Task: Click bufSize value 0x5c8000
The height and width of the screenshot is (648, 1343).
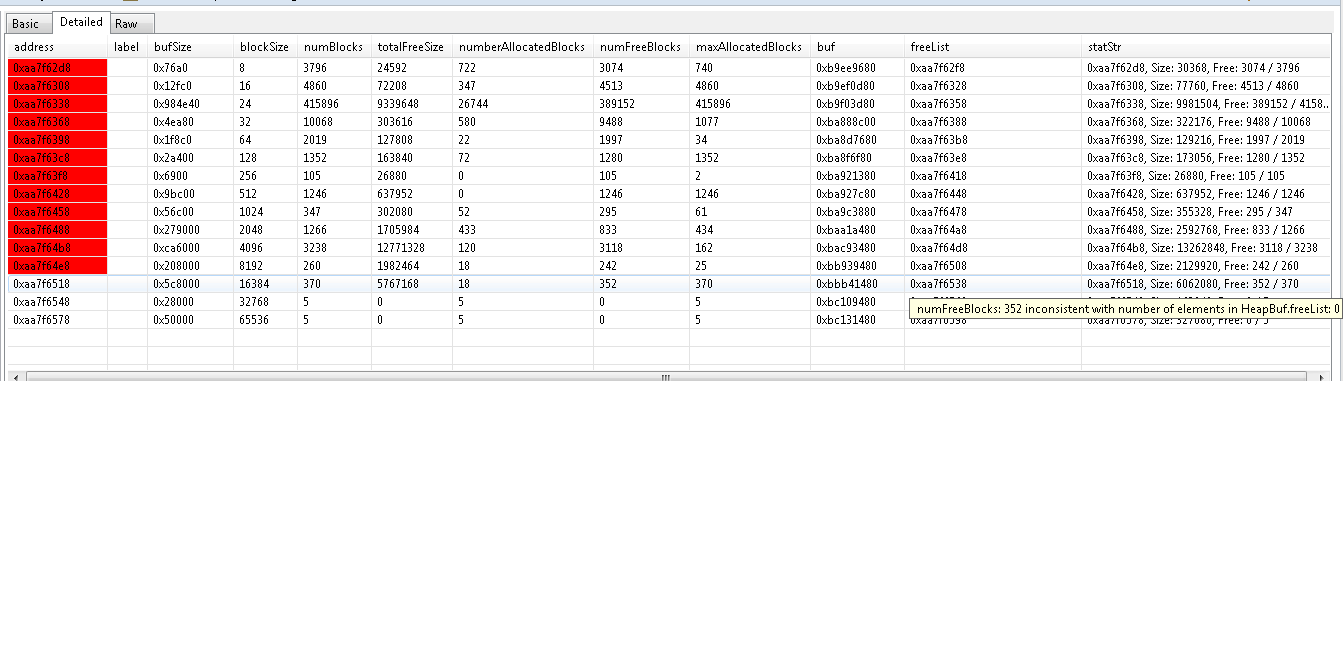Action: point(176,284)
